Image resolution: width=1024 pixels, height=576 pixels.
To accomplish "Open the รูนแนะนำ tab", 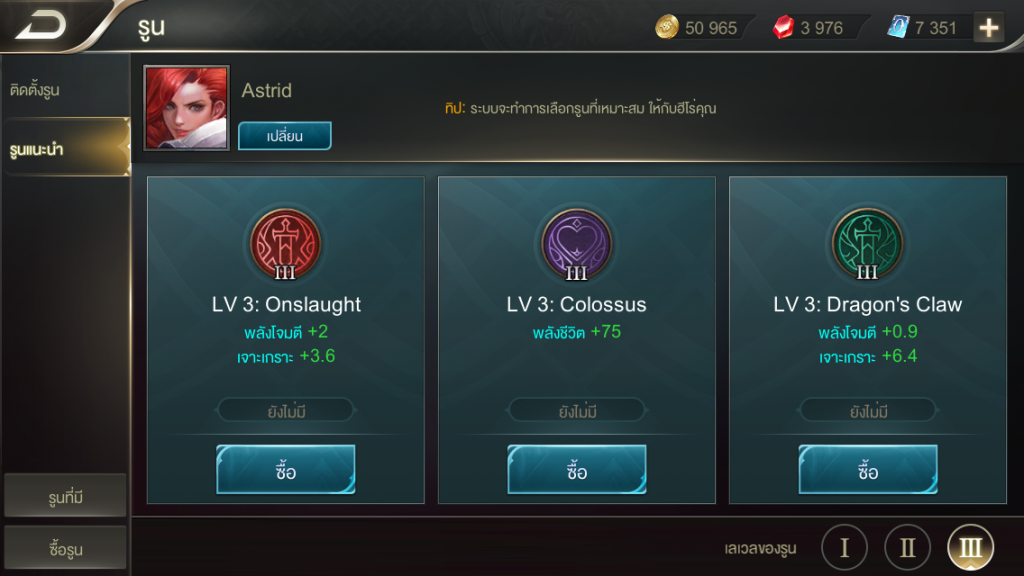I will coord(65,148).
